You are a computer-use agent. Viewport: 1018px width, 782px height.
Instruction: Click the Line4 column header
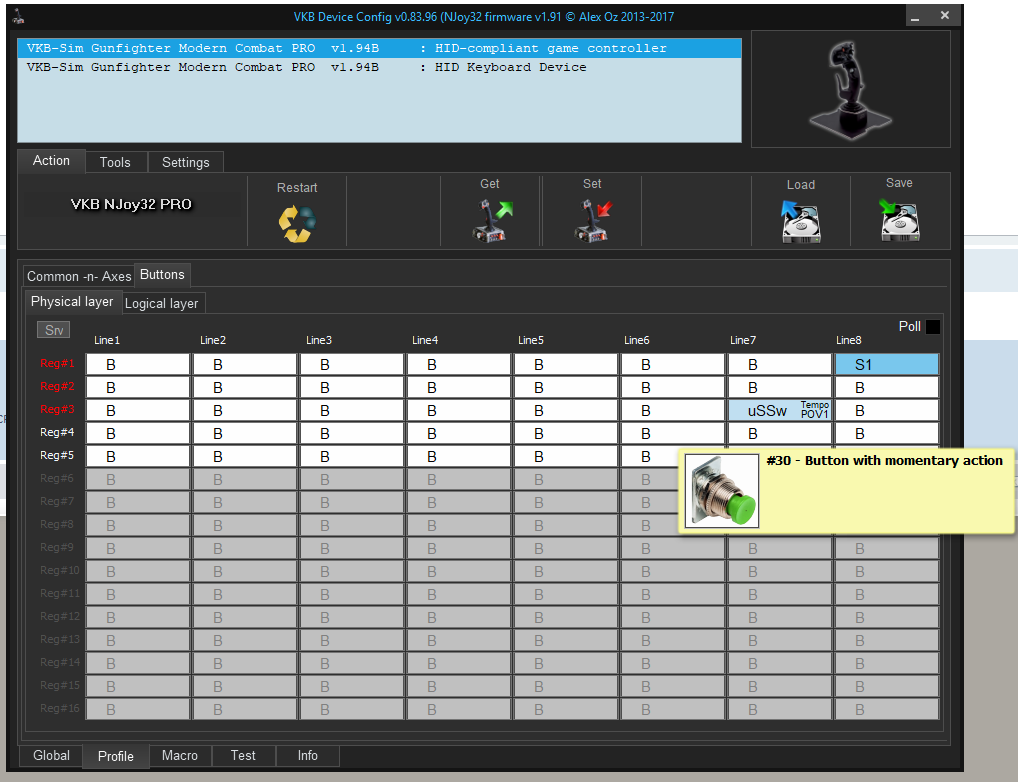(425, 340)
